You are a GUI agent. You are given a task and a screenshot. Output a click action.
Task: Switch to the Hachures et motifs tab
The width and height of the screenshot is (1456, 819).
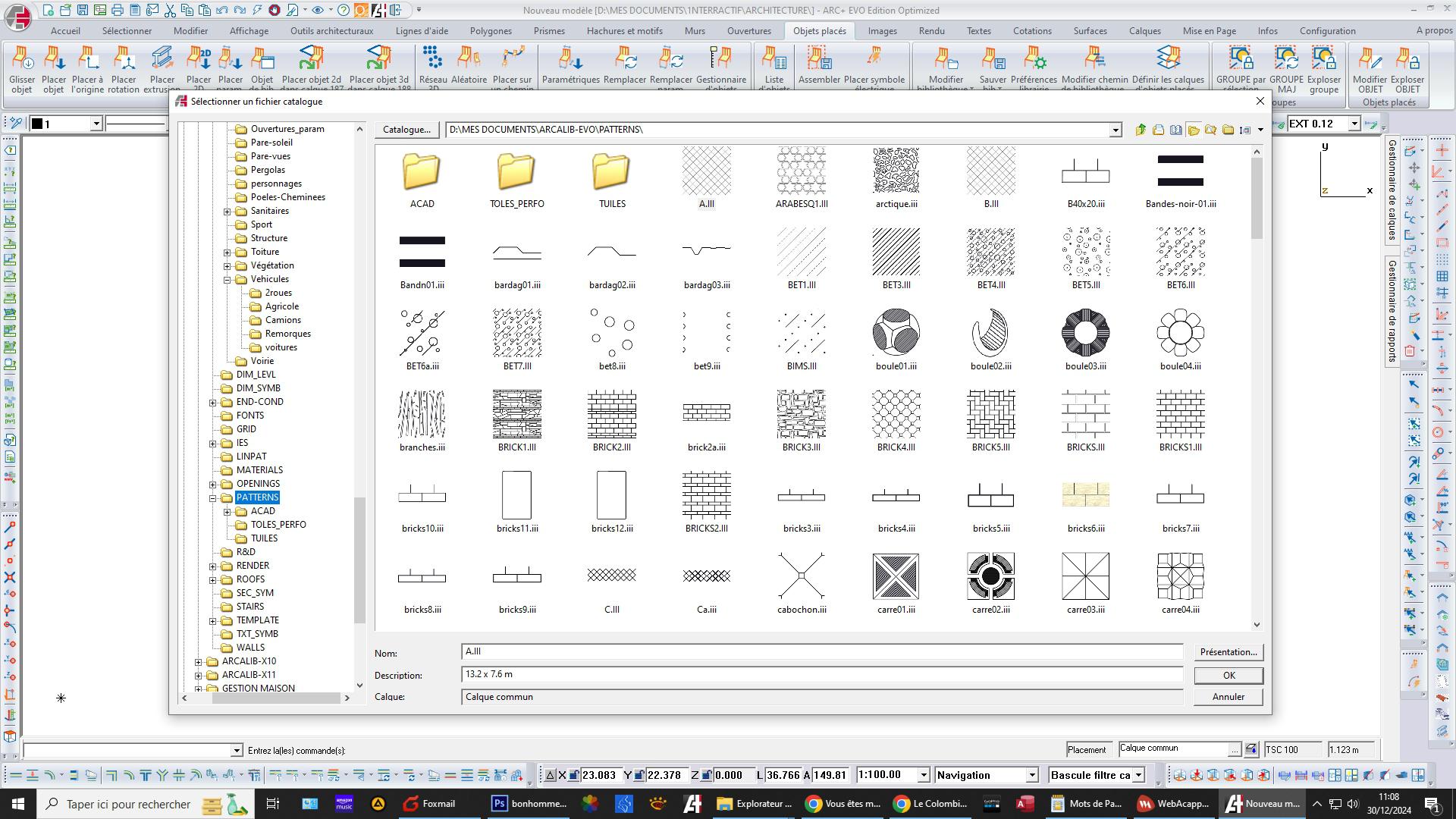coord(624,31)
